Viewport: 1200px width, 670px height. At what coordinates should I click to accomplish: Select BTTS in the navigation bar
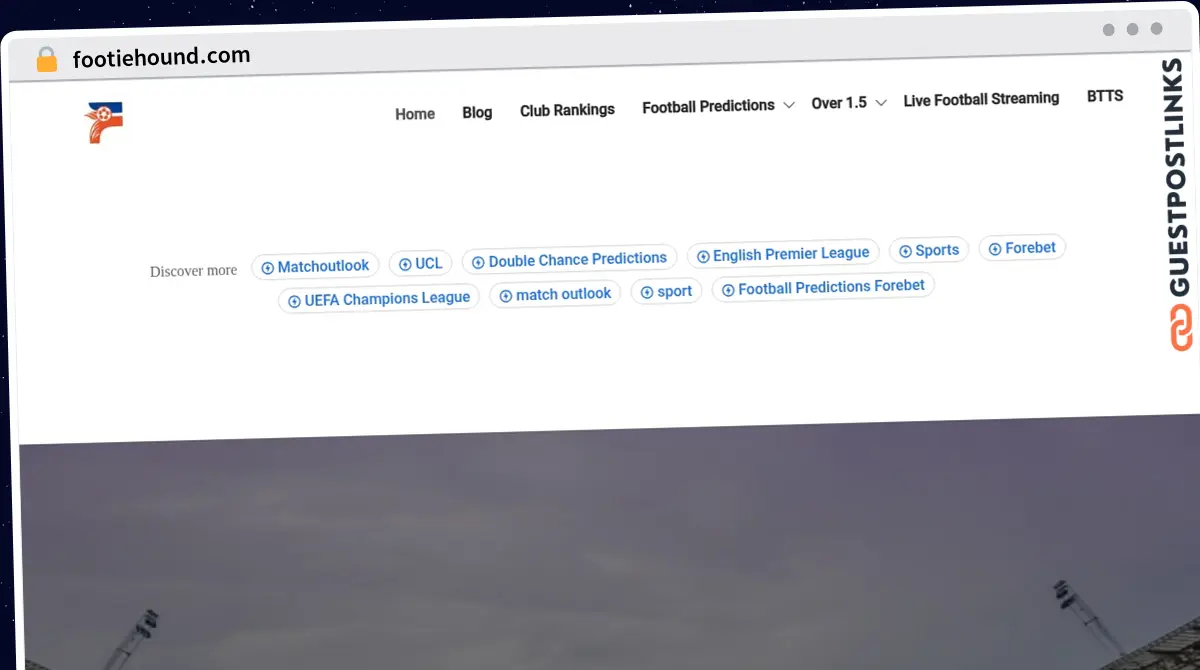(1105, 96)
